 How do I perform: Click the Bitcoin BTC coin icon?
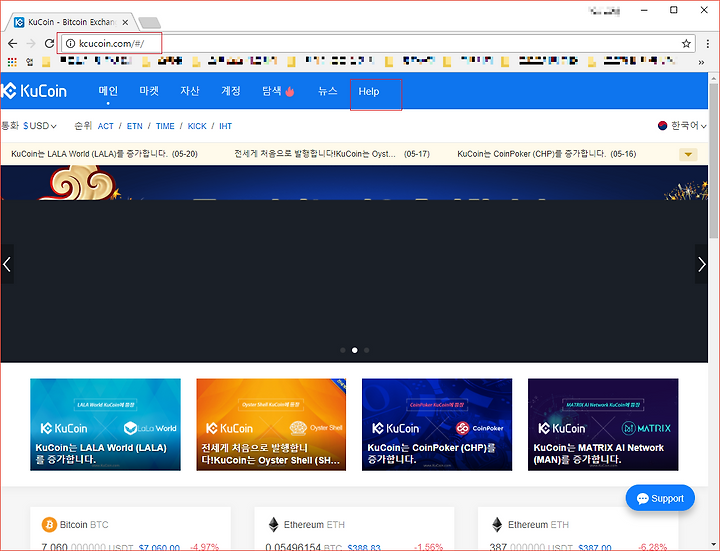(x=49, y=524)
